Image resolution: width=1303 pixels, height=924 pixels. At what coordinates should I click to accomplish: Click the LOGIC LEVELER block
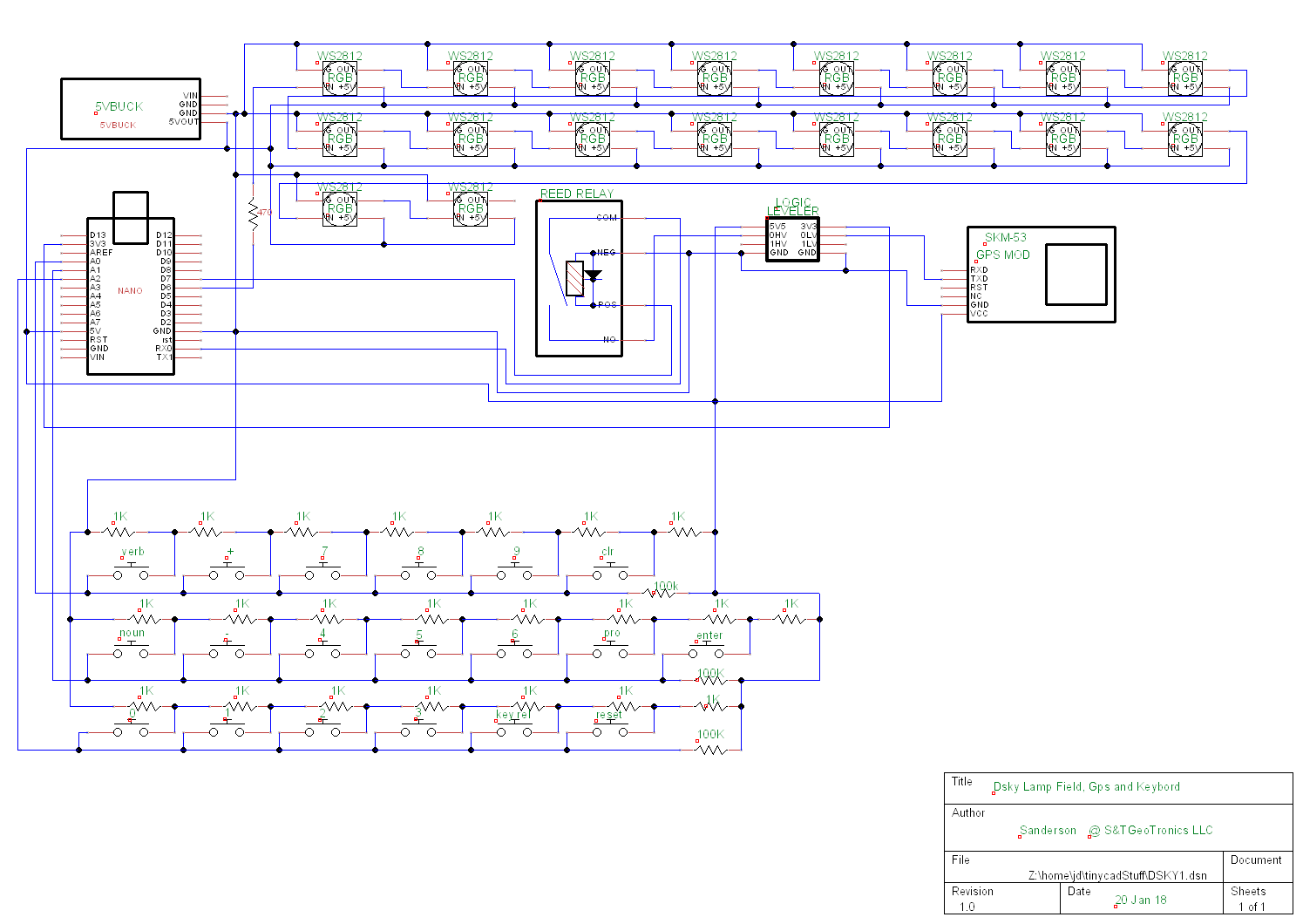pos(792,240)
